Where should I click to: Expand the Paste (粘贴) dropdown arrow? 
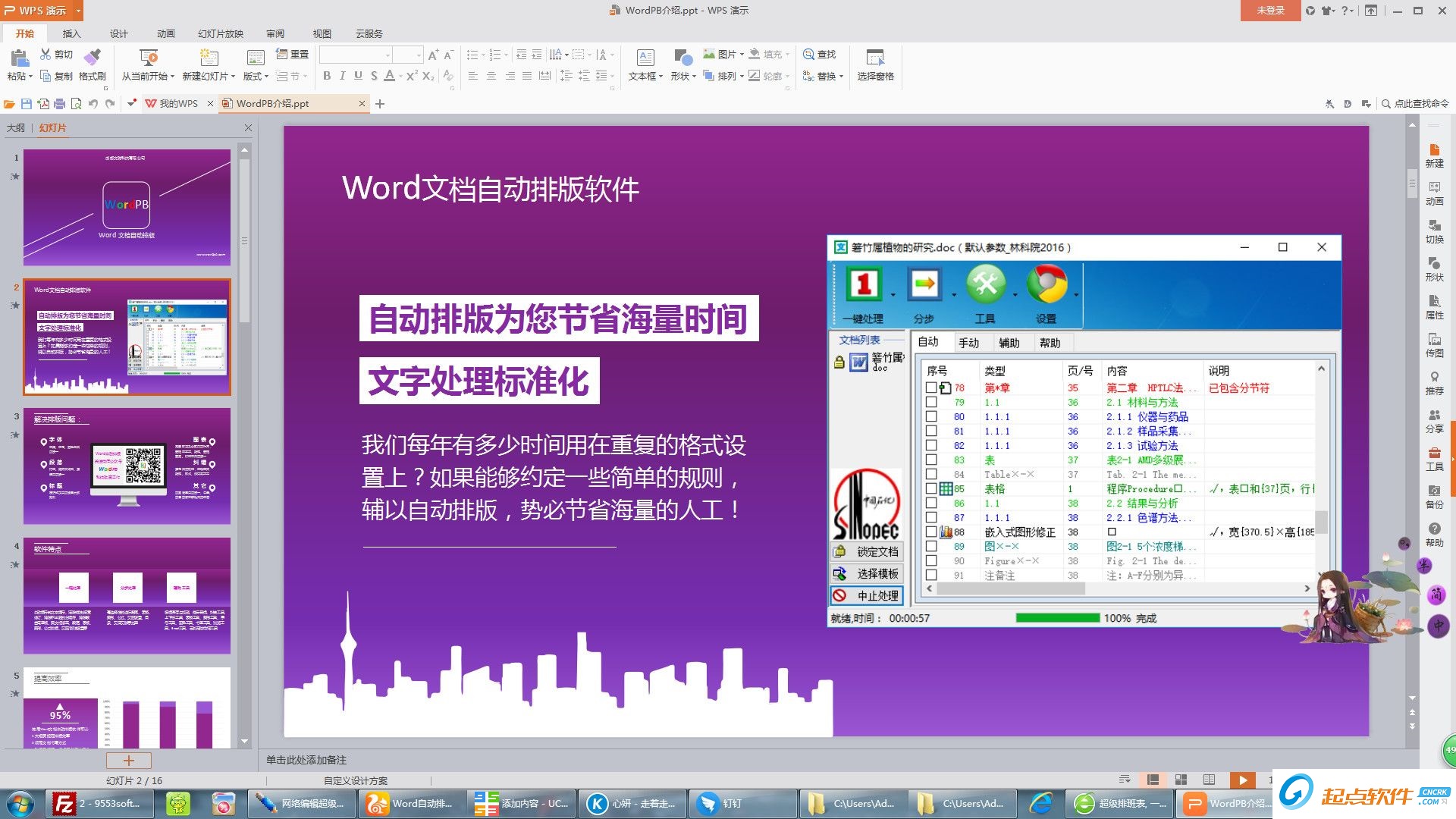click(30, 76)
